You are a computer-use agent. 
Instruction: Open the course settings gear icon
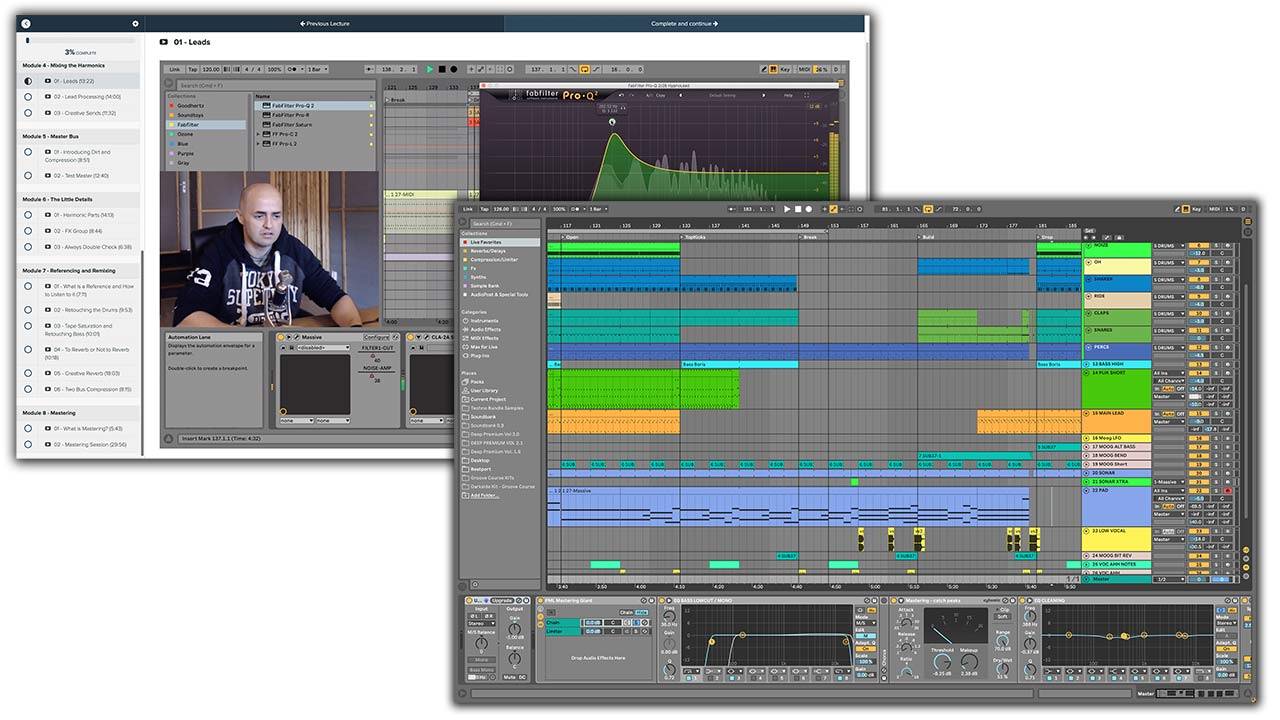click(136, 23)
